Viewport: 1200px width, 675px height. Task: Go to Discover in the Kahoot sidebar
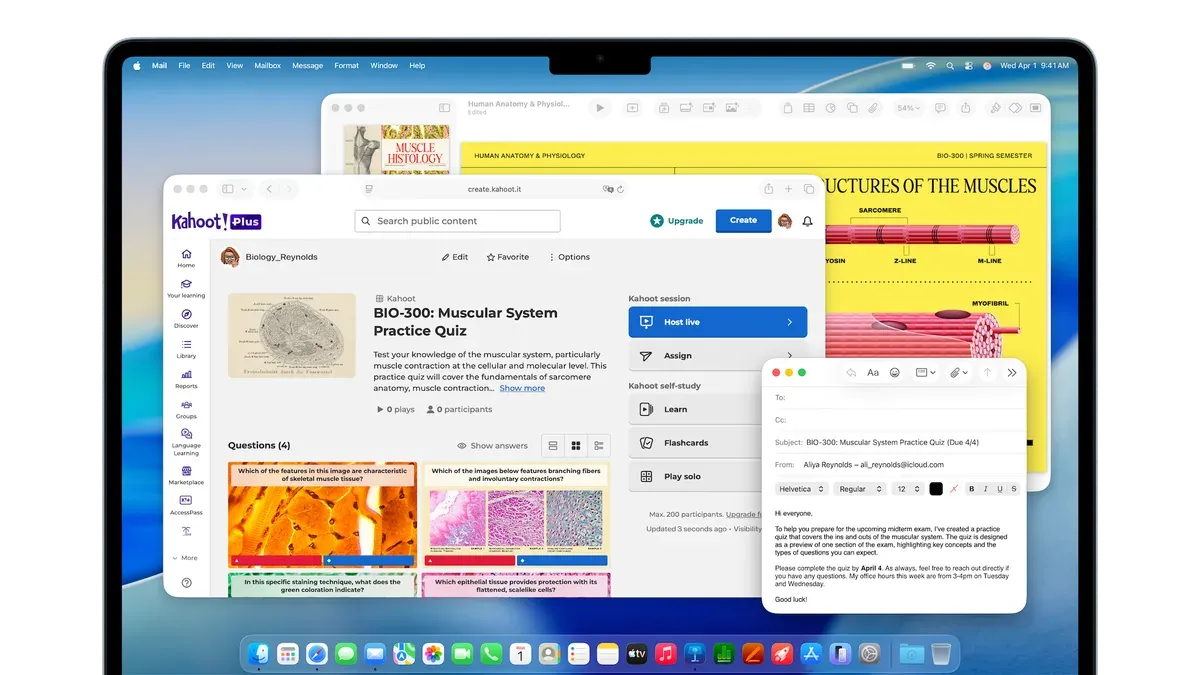click(x=186, y=318)
